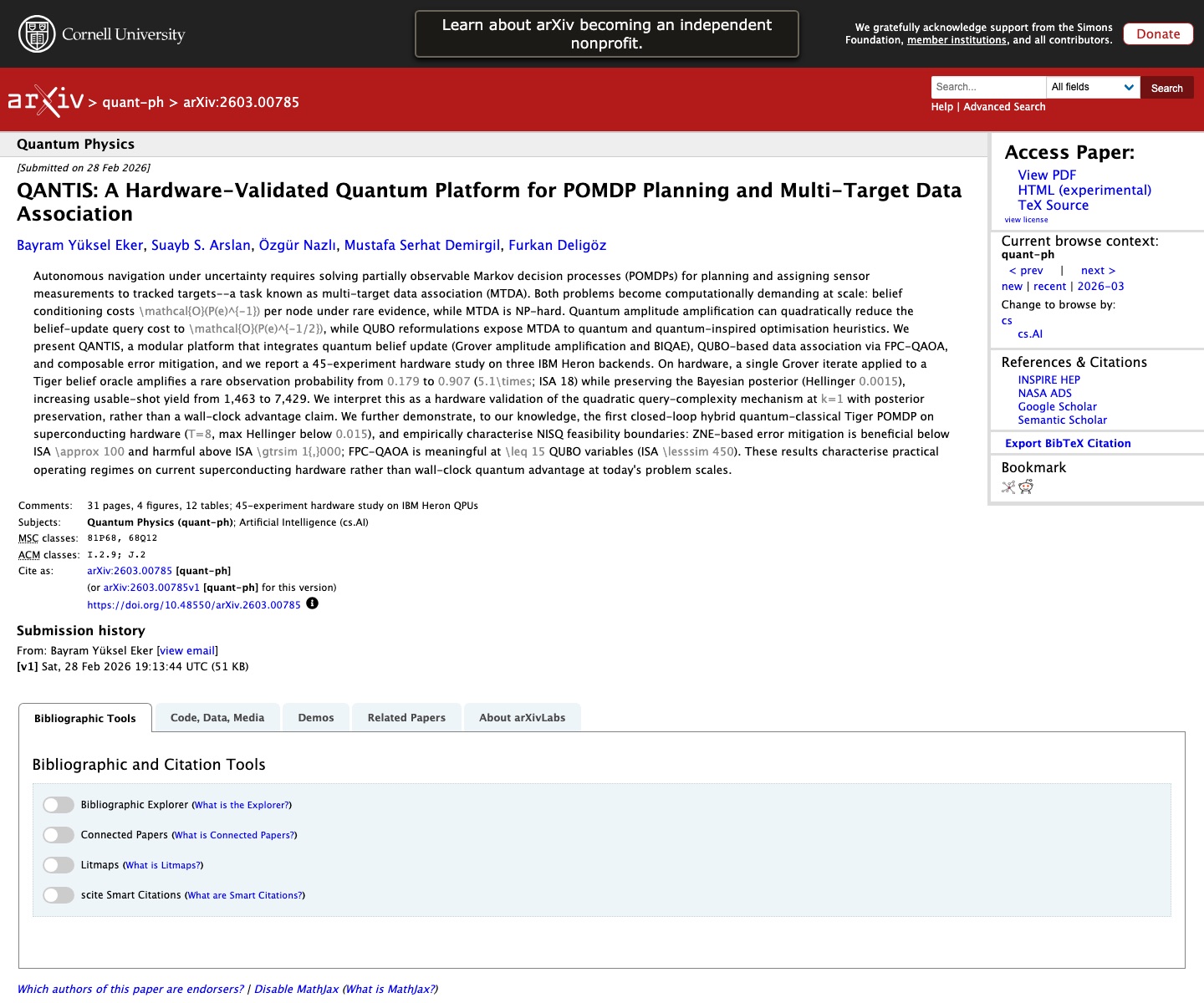Enable scite Smart Citations toggle
1204x1003 pixels.
click(59, 895)
